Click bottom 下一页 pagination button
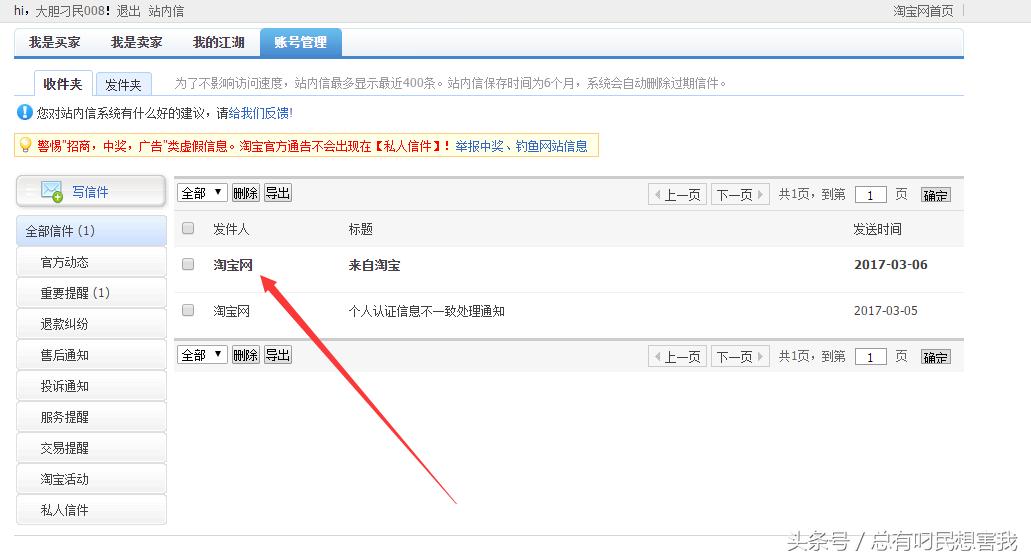The image size is (1031, 560). tap(740, 357)
